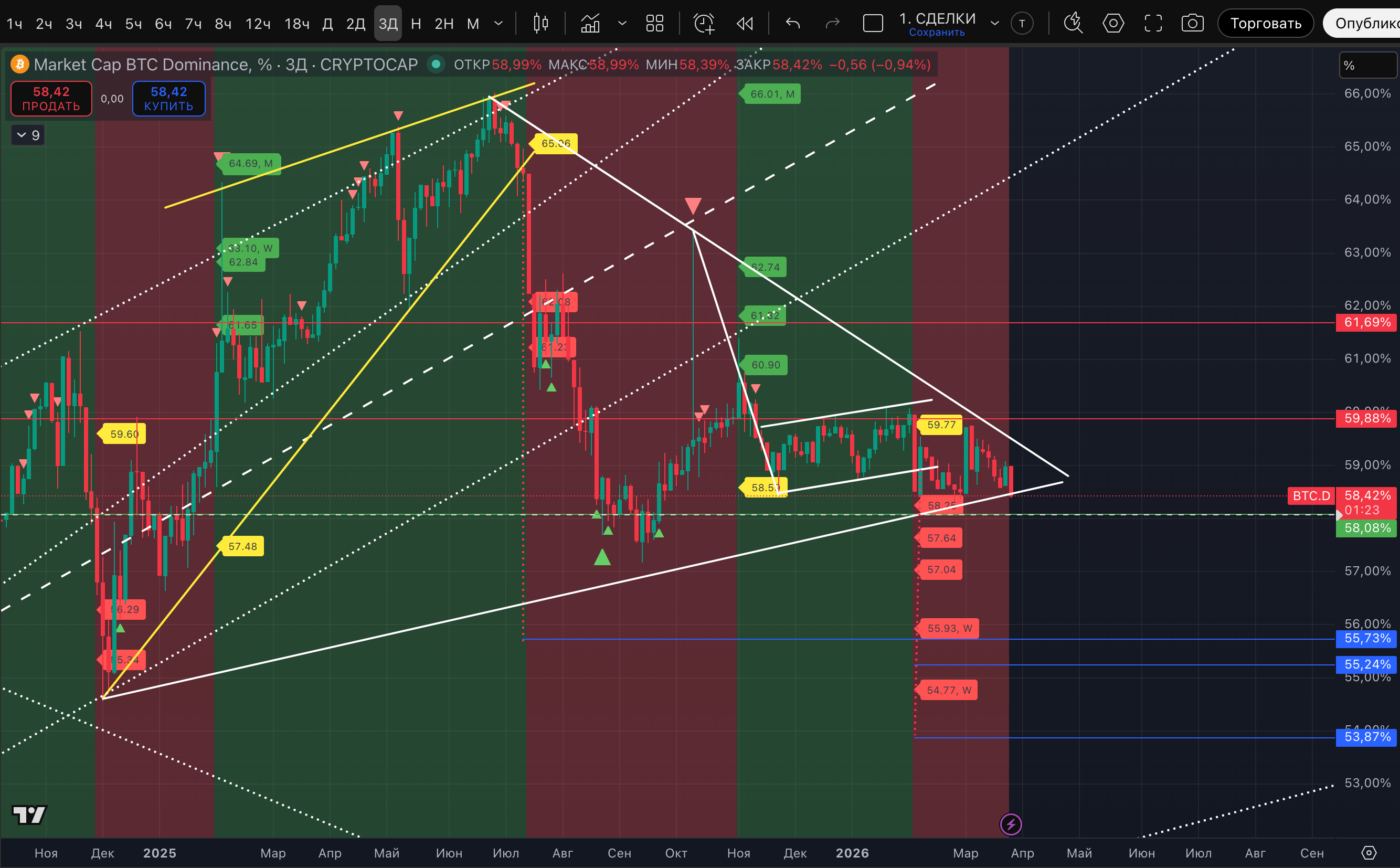Image resolution: width=1400 pixels, height=868 pixels.
Task: Open quick search lightning magnifier icon
Action: (1073, 24)
